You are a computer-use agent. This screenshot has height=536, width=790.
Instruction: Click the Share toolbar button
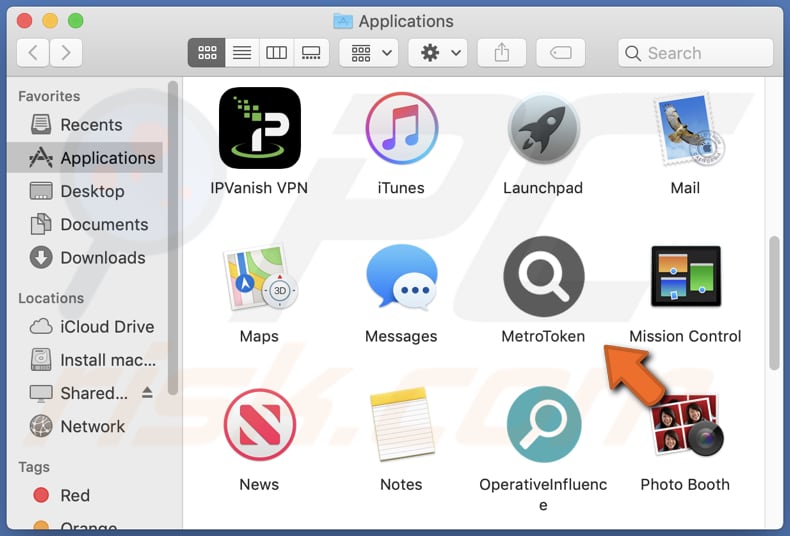click(501, 52)
